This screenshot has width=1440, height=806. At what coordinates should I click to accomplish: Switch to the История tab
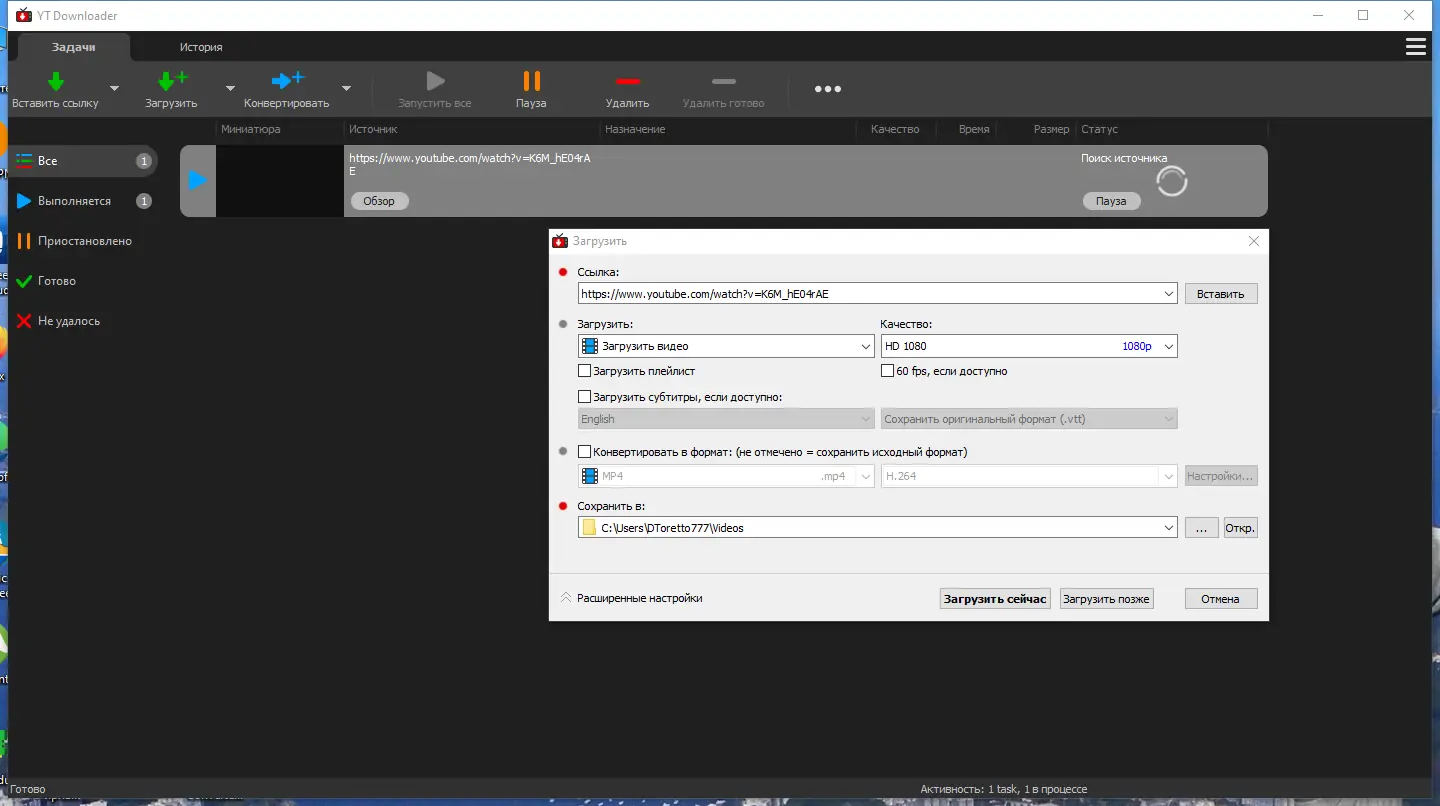pos(201,47)
